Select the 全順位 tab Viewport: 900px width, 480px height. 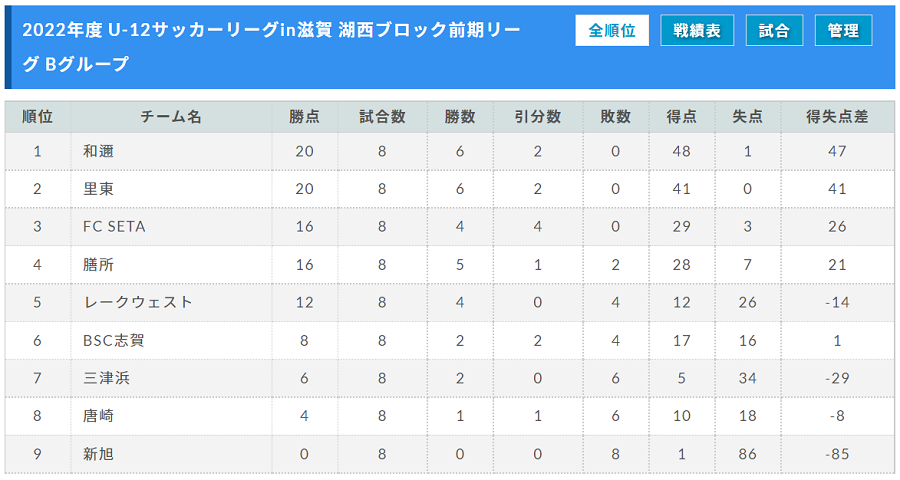pos(612,30)
